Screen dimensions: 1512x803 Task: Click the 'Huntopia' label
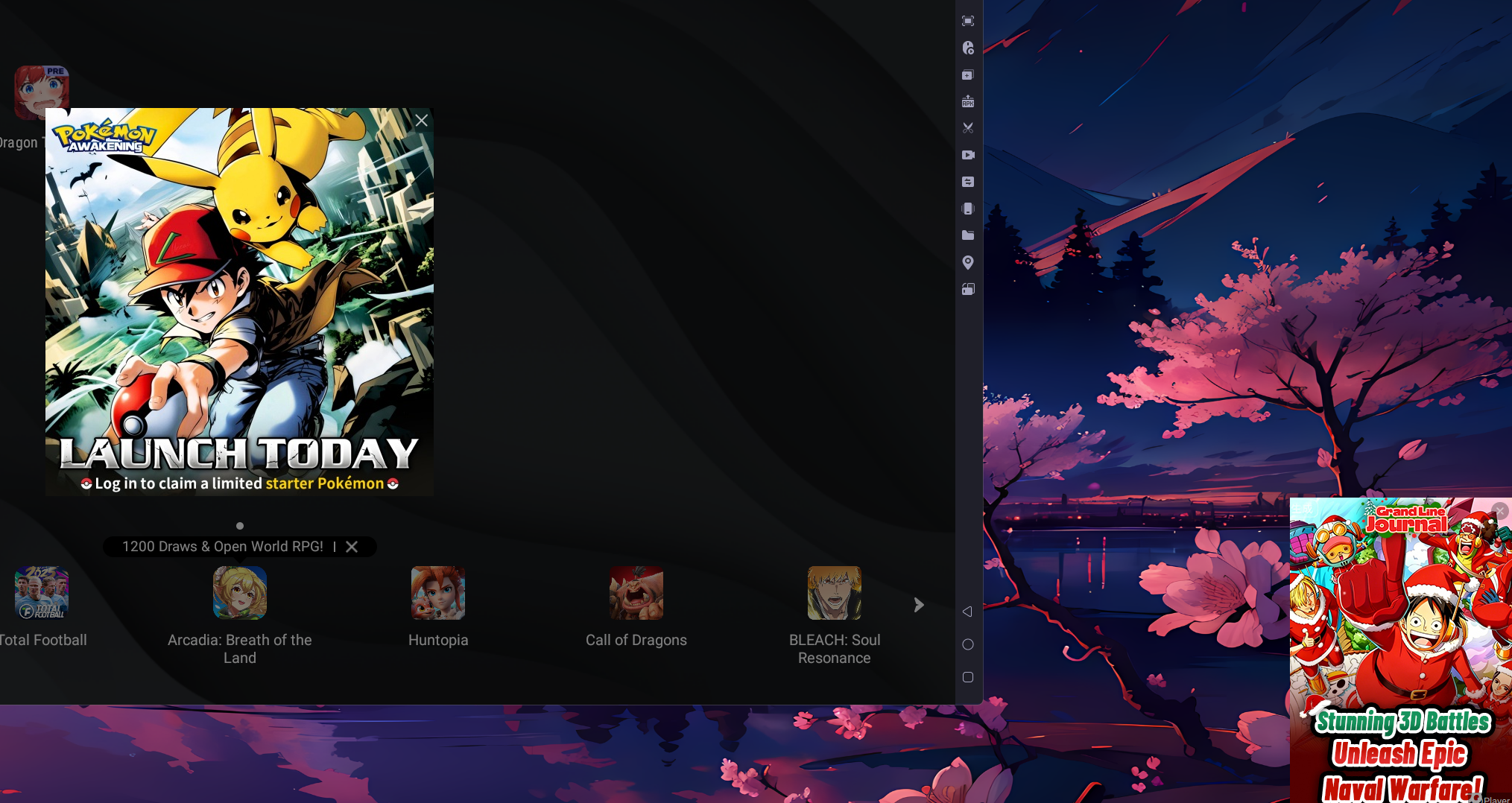[x=438, y=640]
